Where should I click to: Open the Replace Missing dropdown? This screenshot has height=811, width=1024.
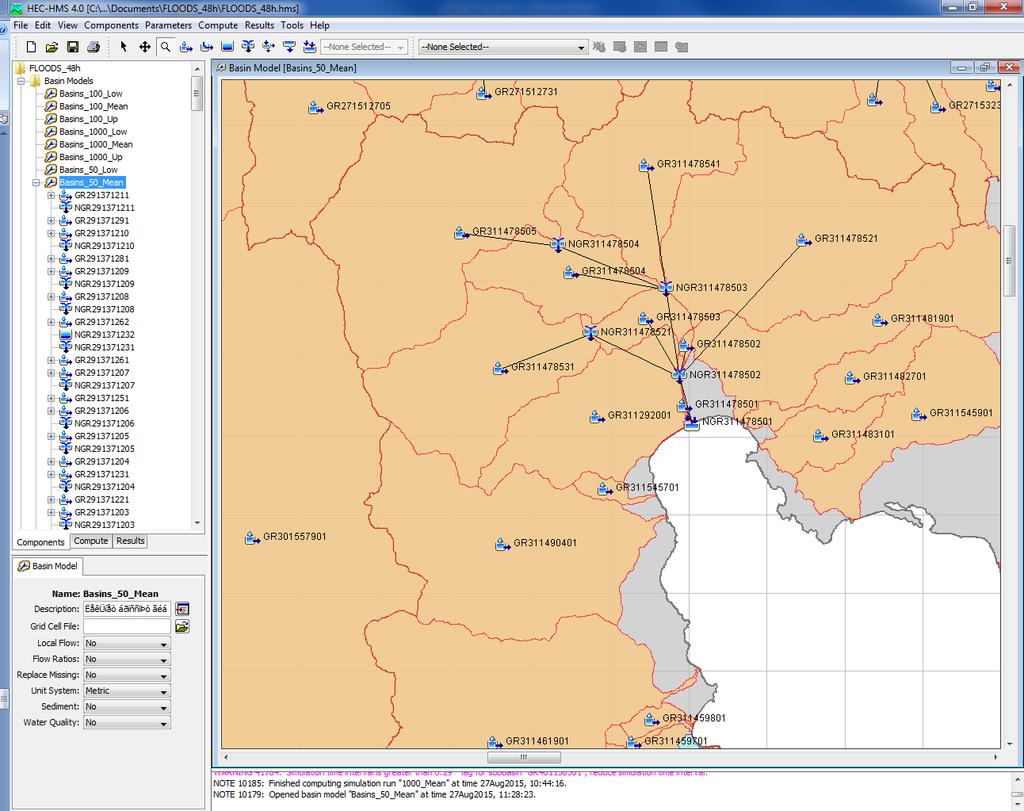pyautogui.click(x=127, y=675)
